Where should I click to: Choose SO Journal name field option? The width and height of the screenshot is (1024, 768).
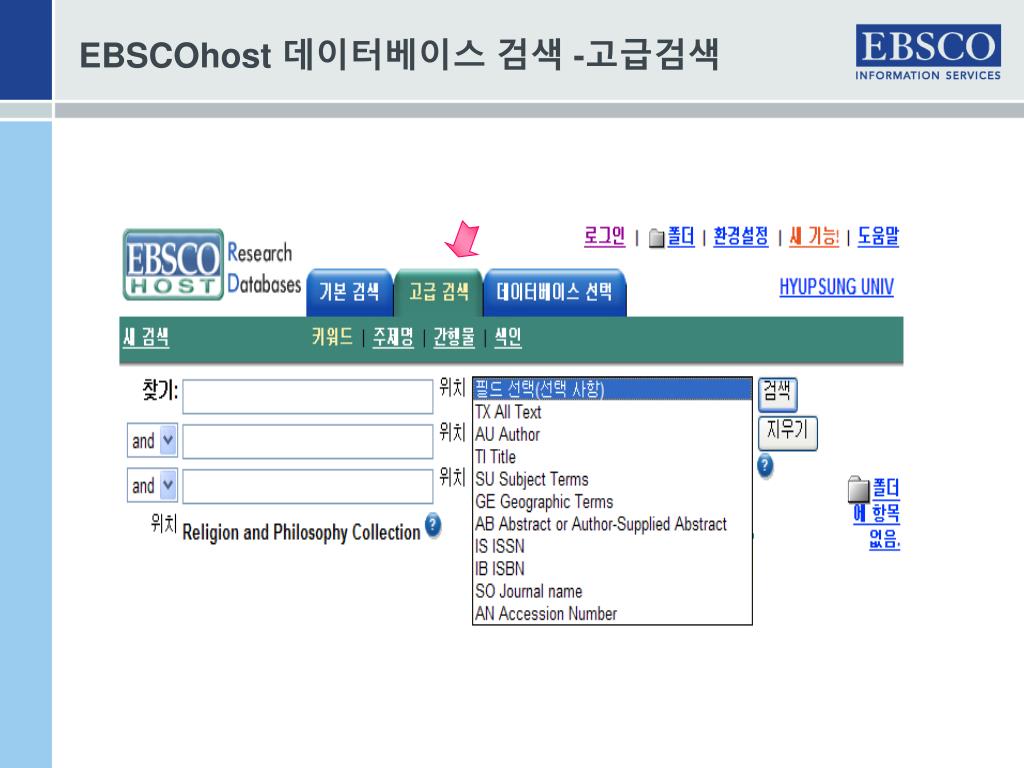click(x=612, y=591)
